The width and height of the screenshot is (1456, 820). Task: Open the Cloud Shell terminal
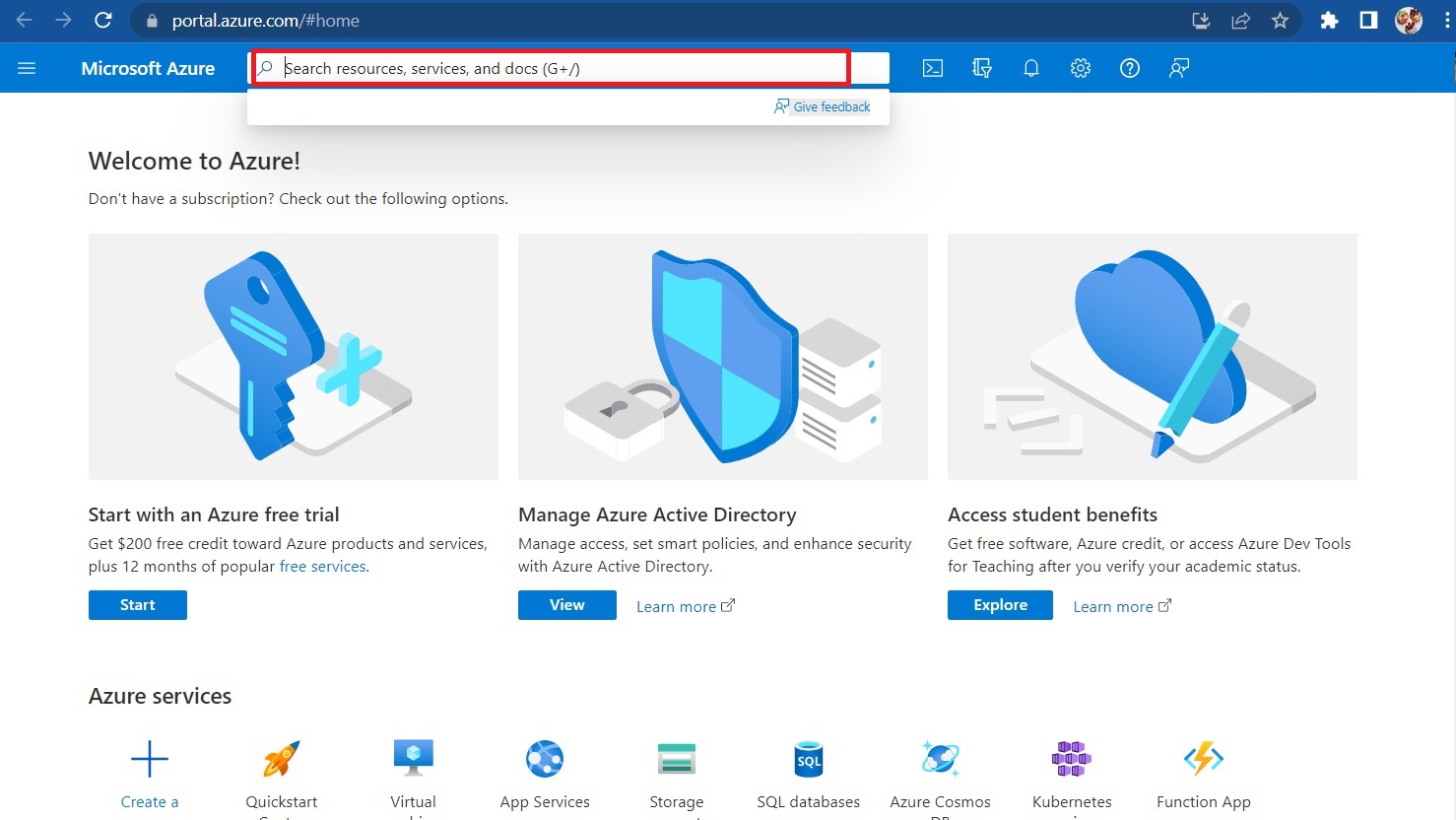pyautogui.click(x=932, y=68)
